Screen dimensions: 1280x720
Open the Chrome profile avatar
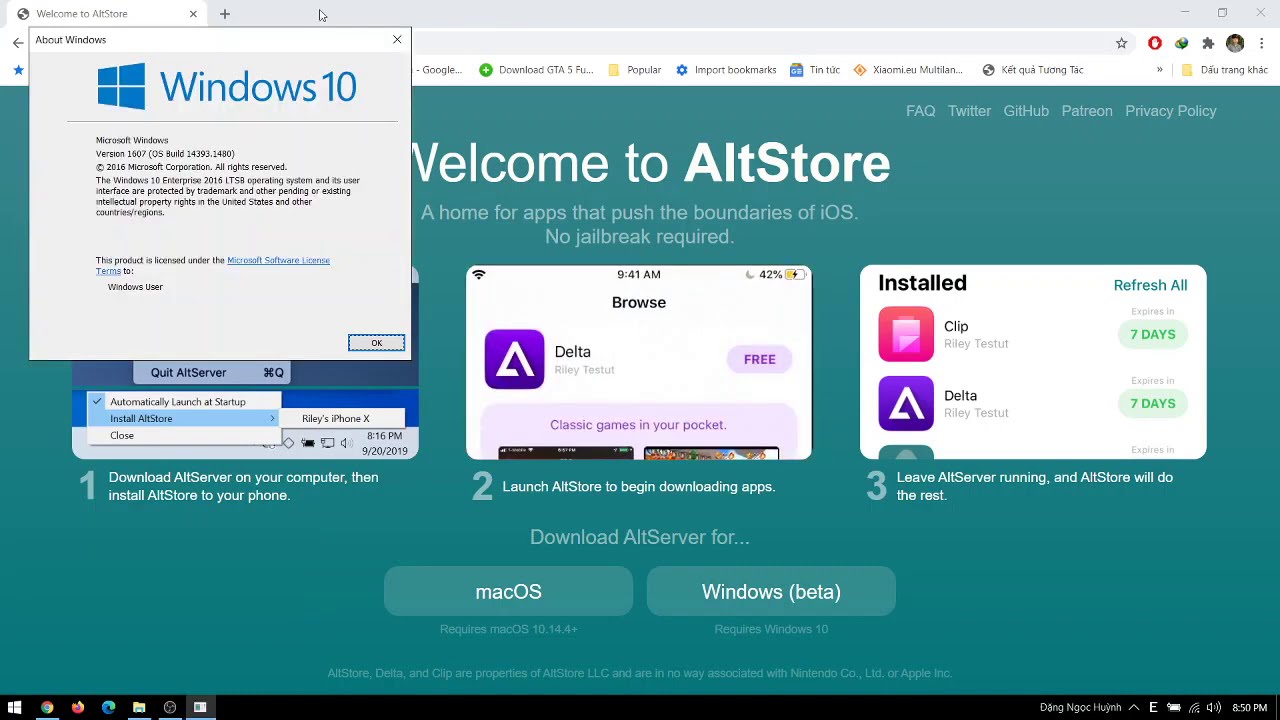1235,43
